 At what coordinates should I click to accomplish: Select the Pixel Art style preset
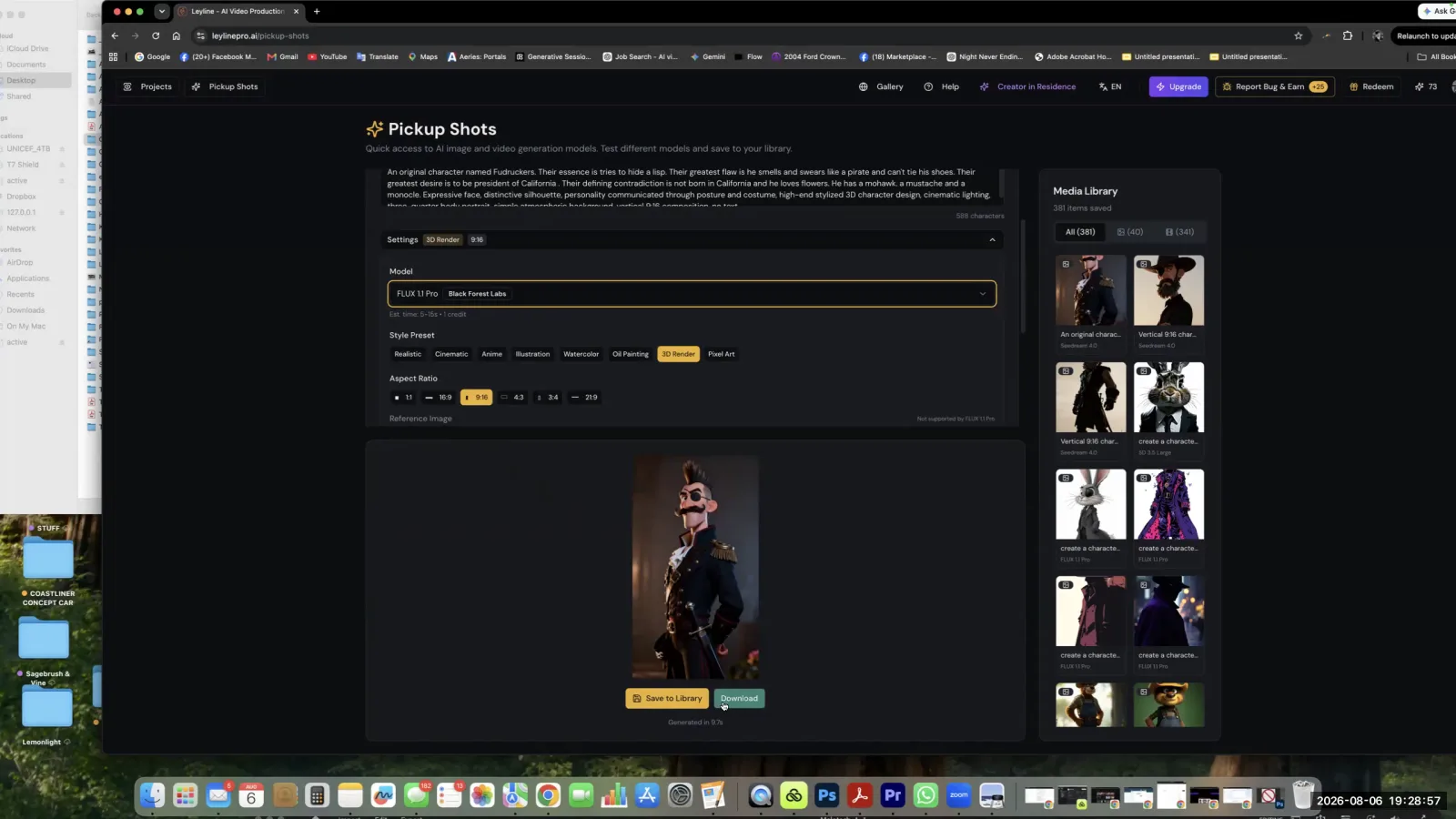pyautogui.click(x=722, y=354)
